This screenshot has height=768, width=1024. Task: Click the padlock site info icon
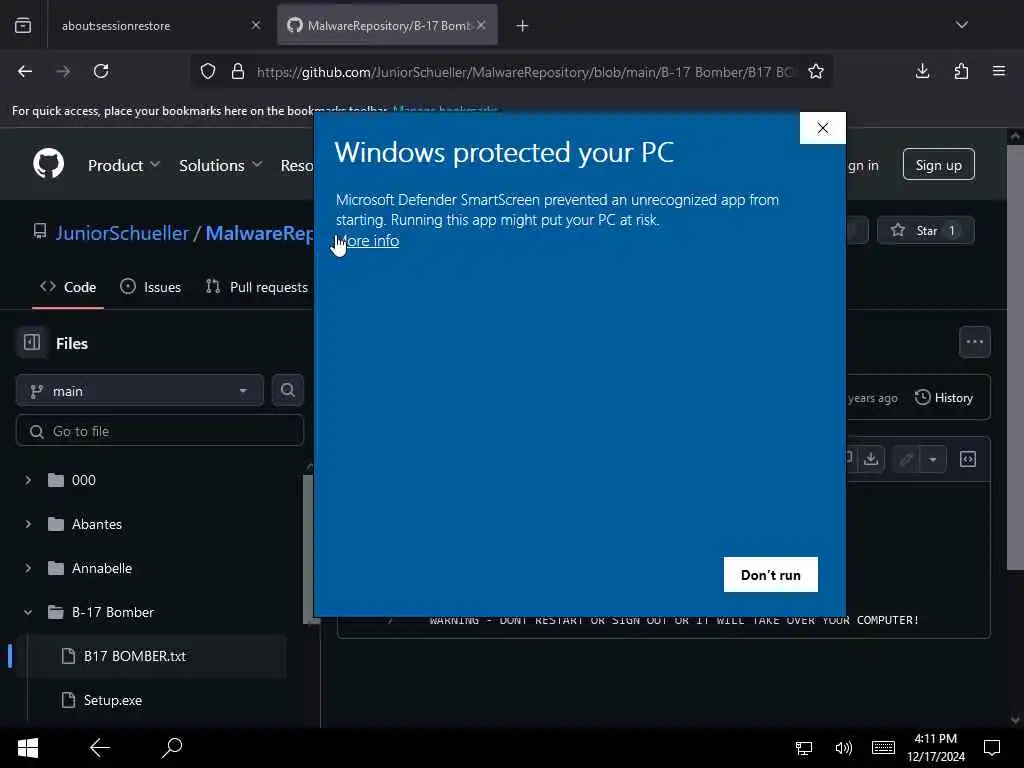[238, 71]
